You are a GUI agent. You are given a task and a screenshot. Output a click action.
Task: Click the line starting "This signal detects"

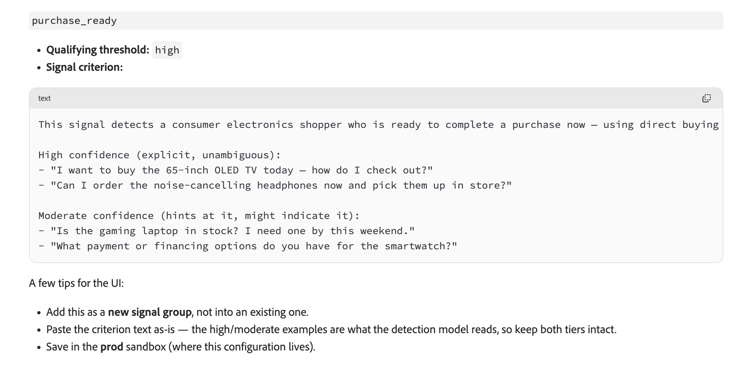coord(378,125)
